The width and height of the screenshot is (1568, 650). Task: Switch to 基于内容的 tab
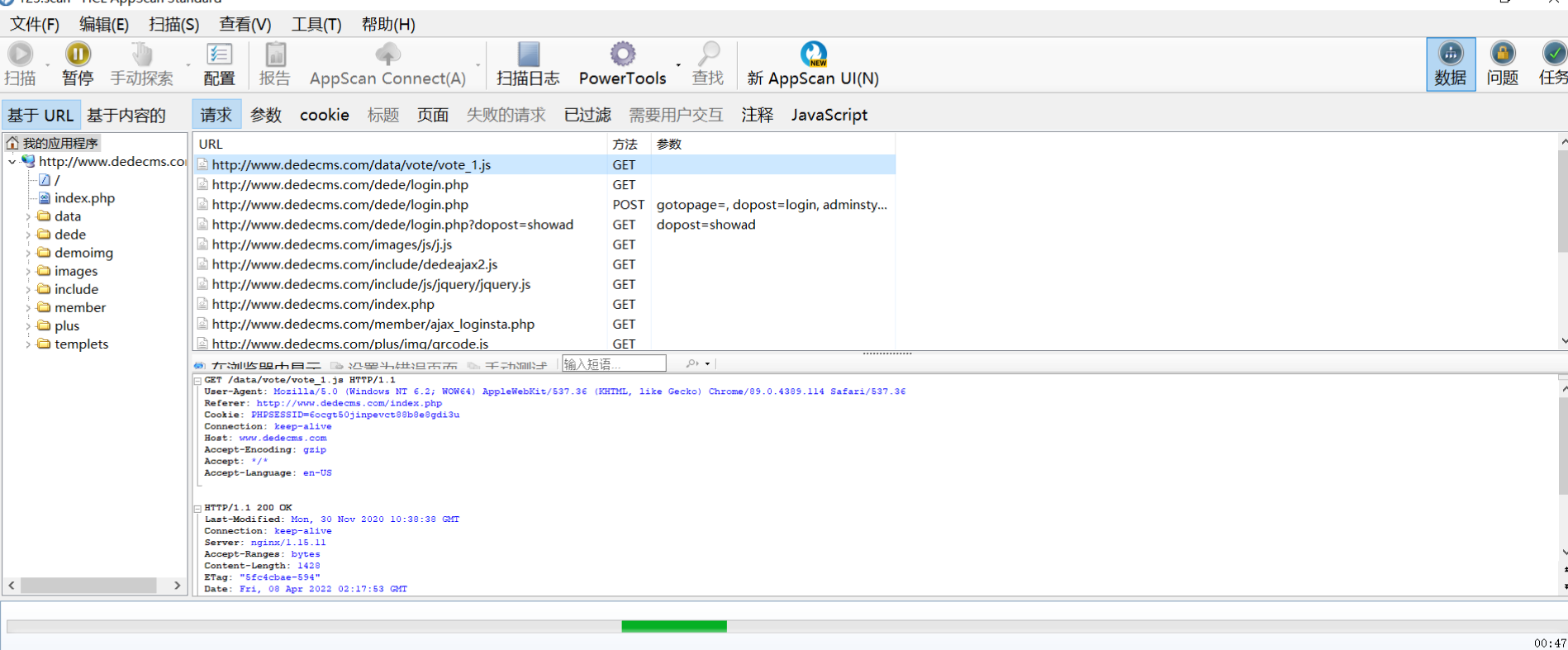(126, 115)
